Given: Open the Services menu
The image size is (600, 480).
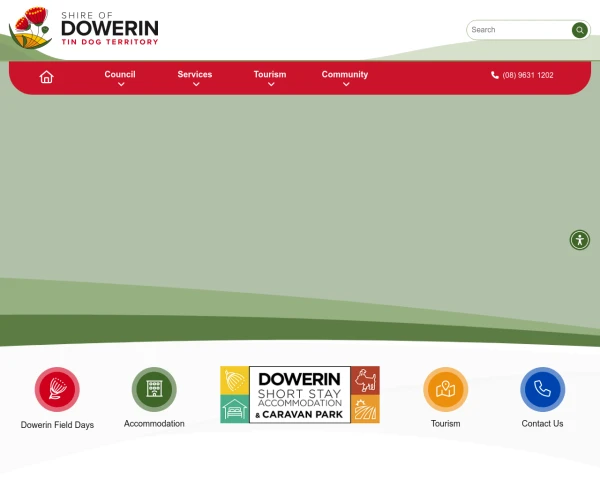Looking at the screenshot, I should coord(195,74).
